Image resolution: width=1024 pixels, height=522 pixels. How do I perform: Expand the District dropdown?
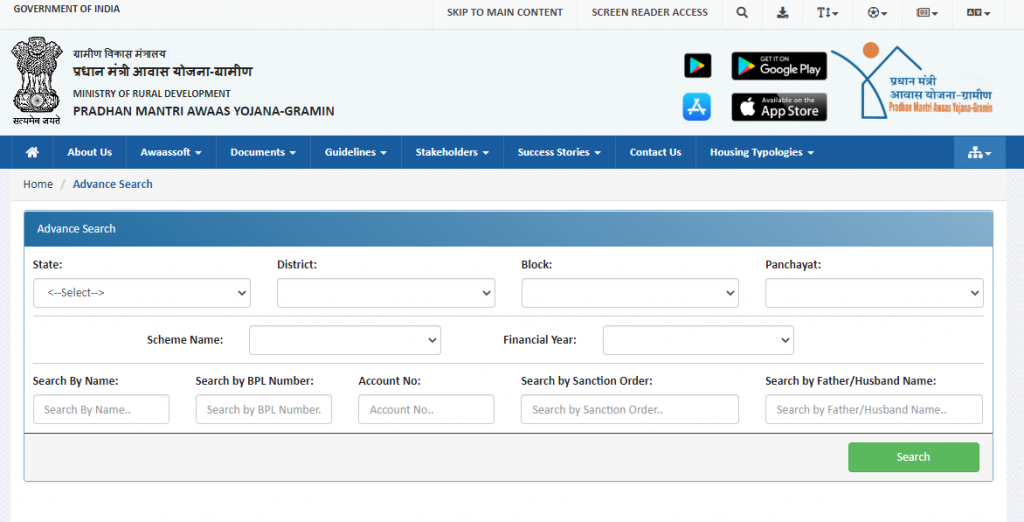point(386,293)
